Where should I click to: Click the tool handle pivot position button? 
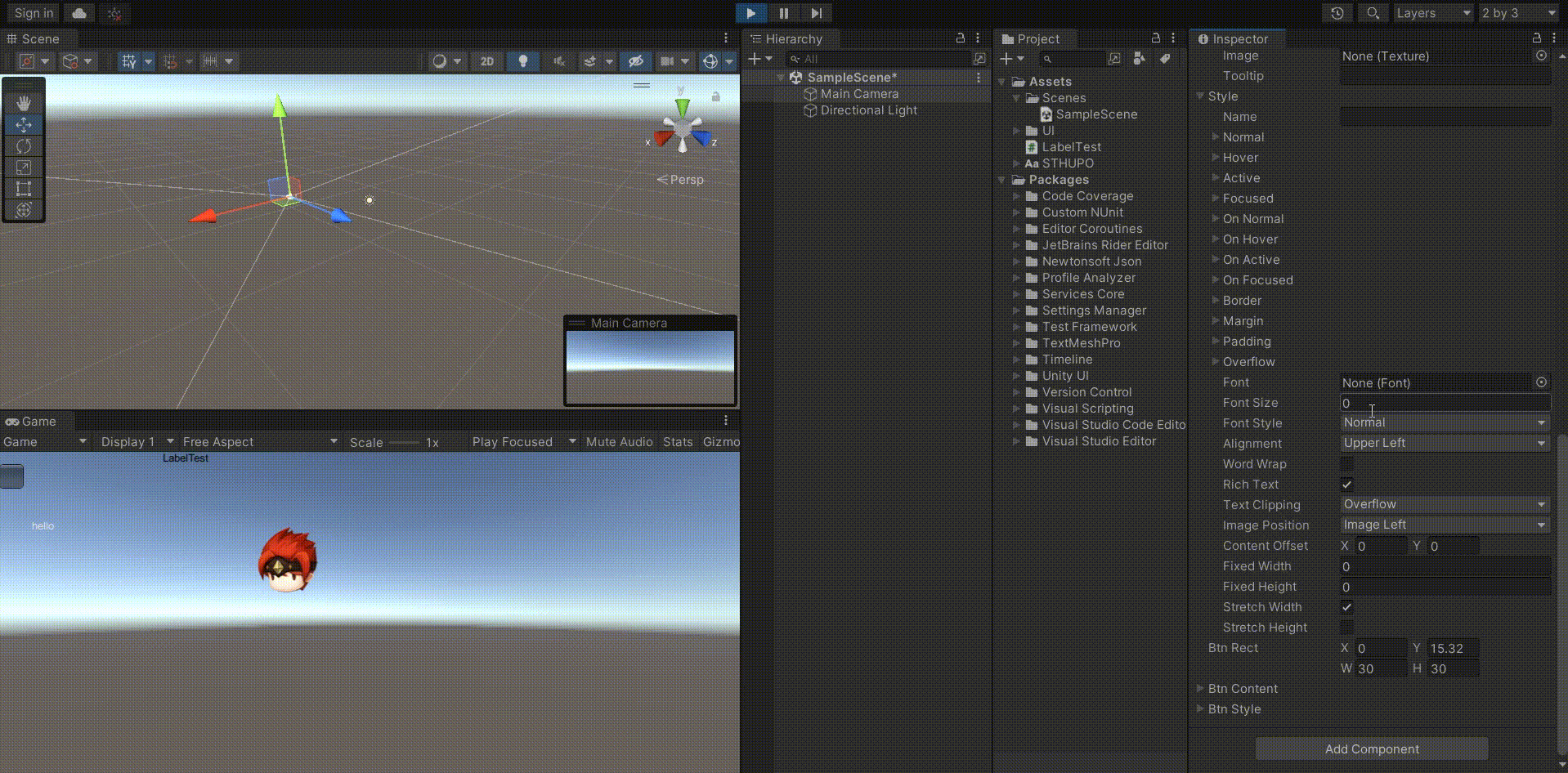click(27, 61)
